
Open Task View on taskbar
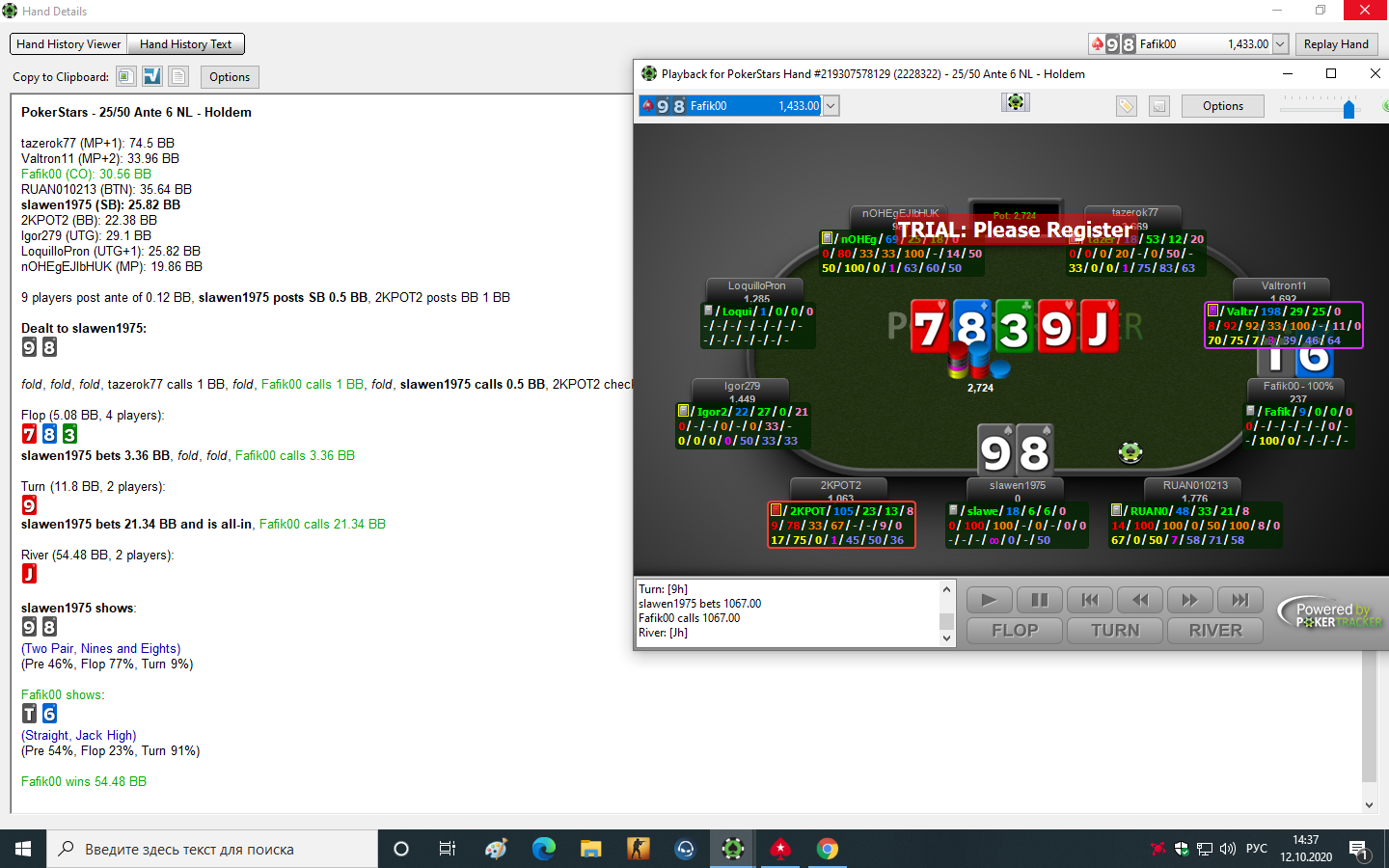(x=448, y=849)
